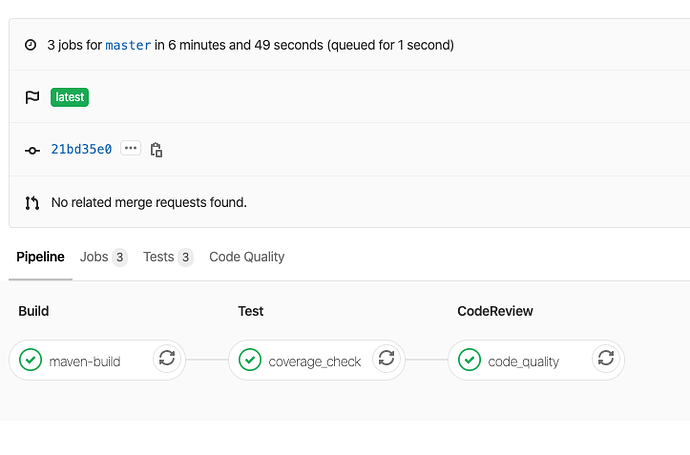This screenshot has height=455, width=690.
Task: Open the coverage_check job
Action: point(315,361)
